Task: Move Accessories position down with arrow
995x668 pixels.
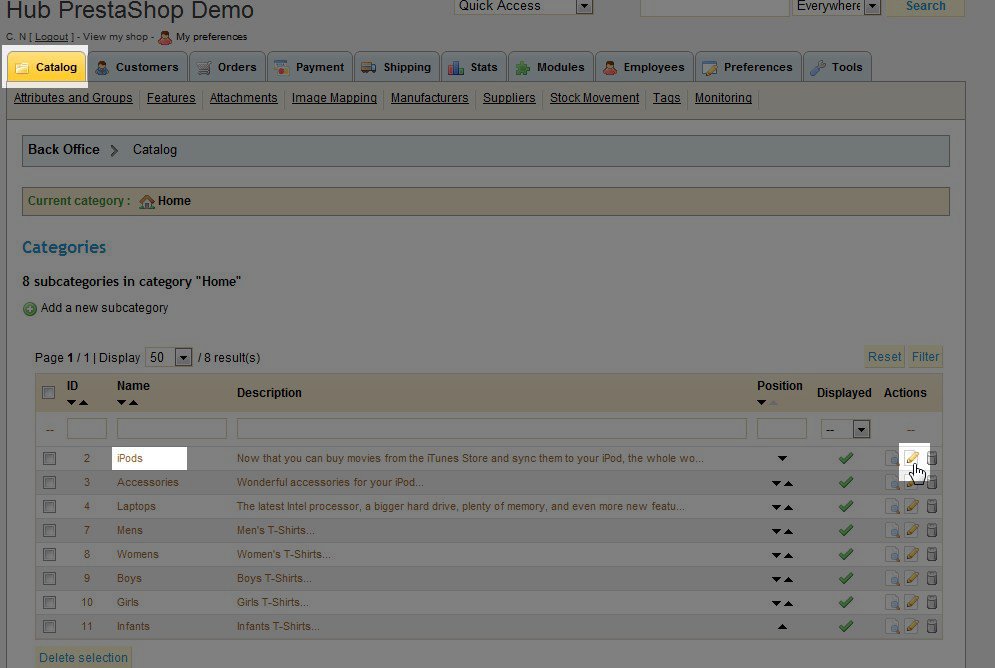Action: pyautogui.click(x=776, y=483)
